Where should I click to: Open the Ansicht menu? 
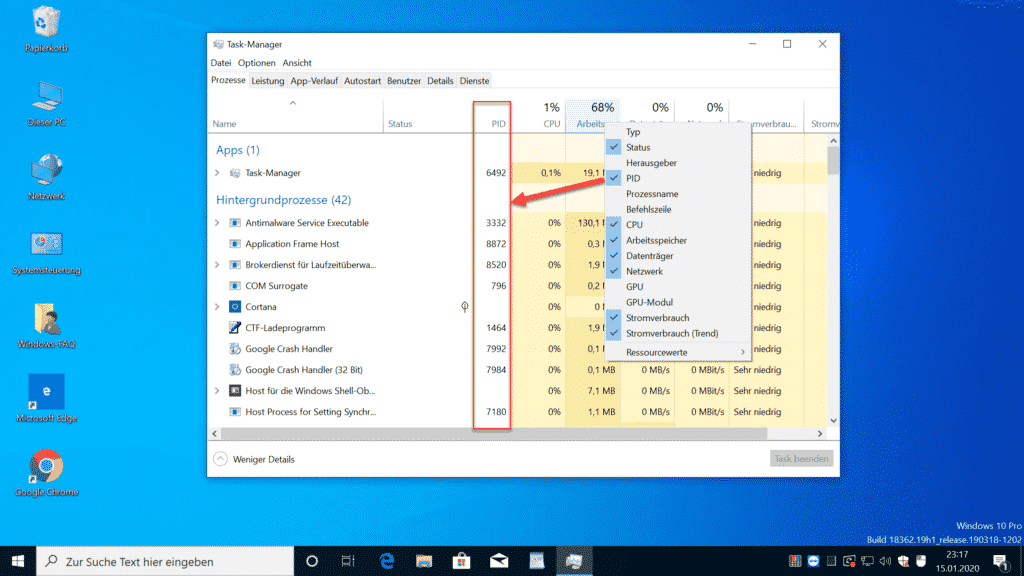pyautogui.click(x=297, y=63)
